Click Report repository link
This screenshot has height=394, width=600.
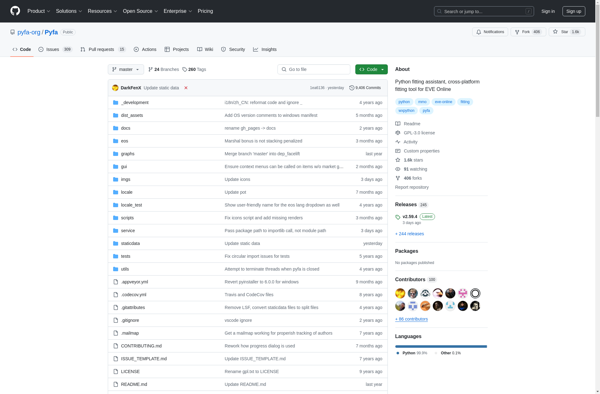(x=412, y=187)
